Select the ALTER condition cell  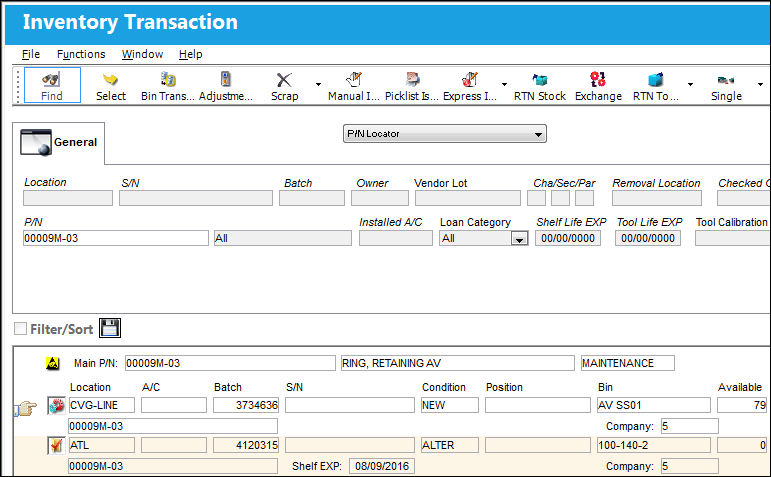(449, 446)
